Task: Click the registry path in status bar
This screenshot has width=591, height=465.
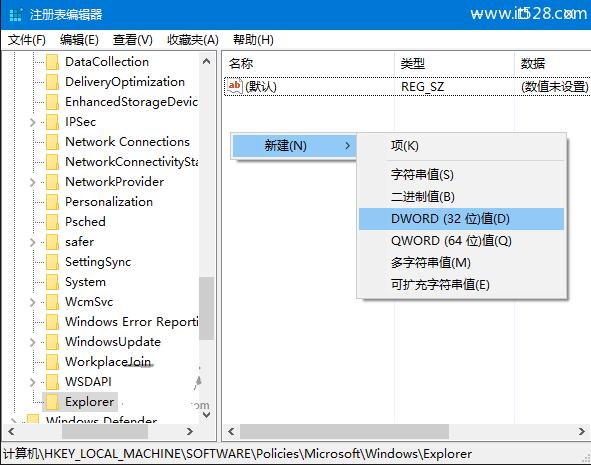Action: [237, 454]
